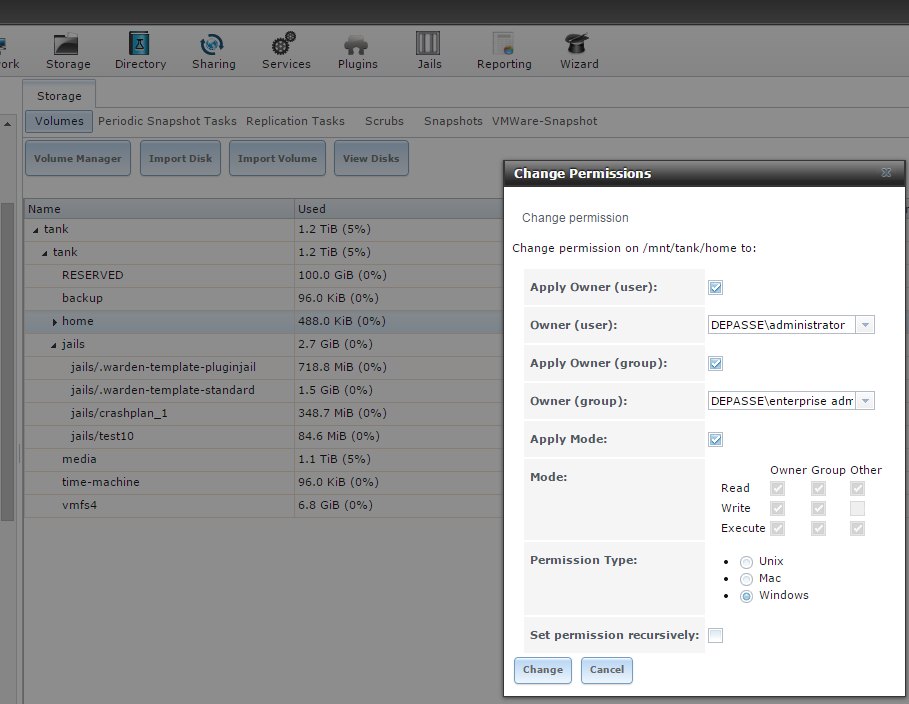The height and width of the screenshot is (704, 909).
Task: Sort by the Name column header
Action: 159,209
